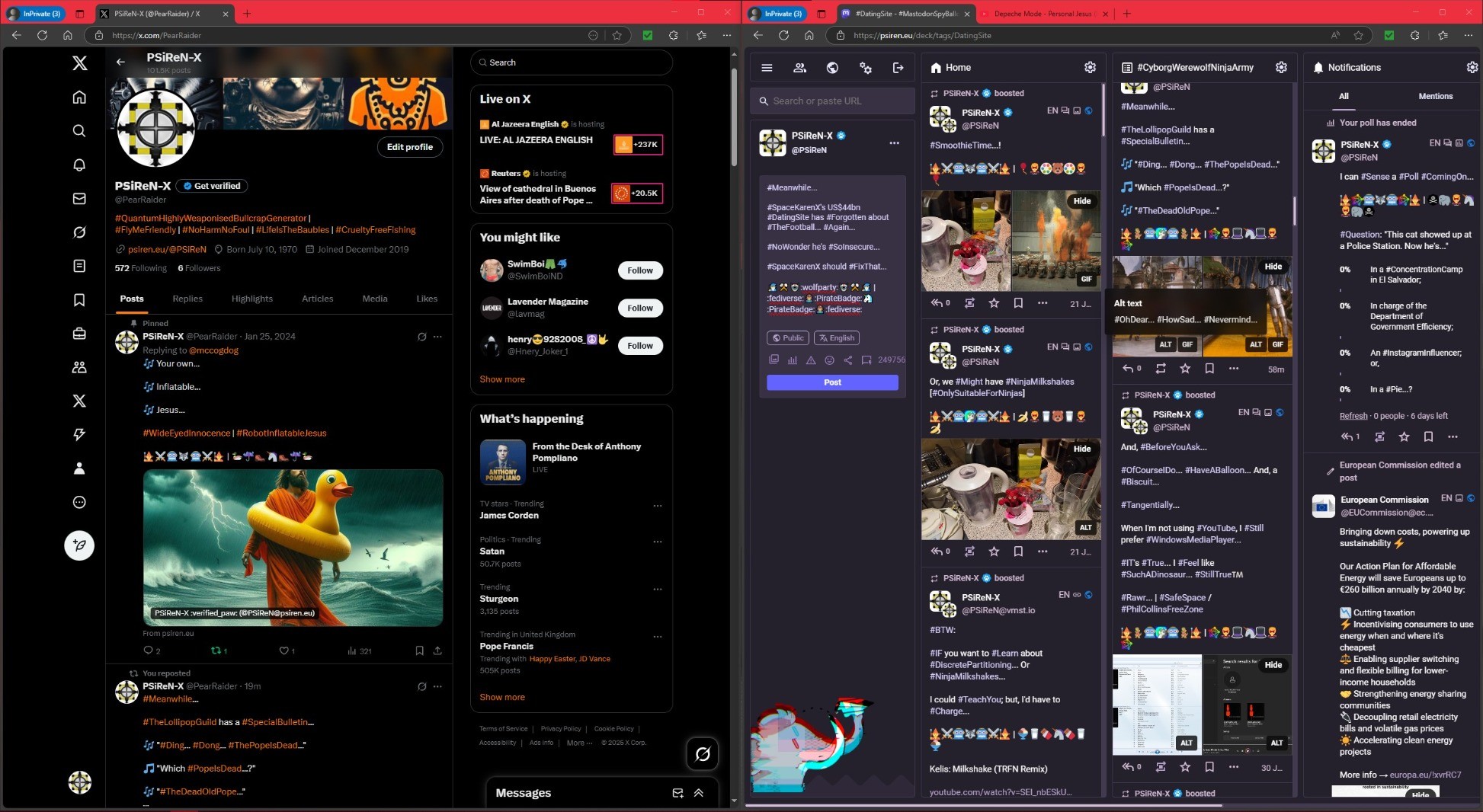Open Notifications bell in X sidebar
1483x812 pixels.
[79, 165]
